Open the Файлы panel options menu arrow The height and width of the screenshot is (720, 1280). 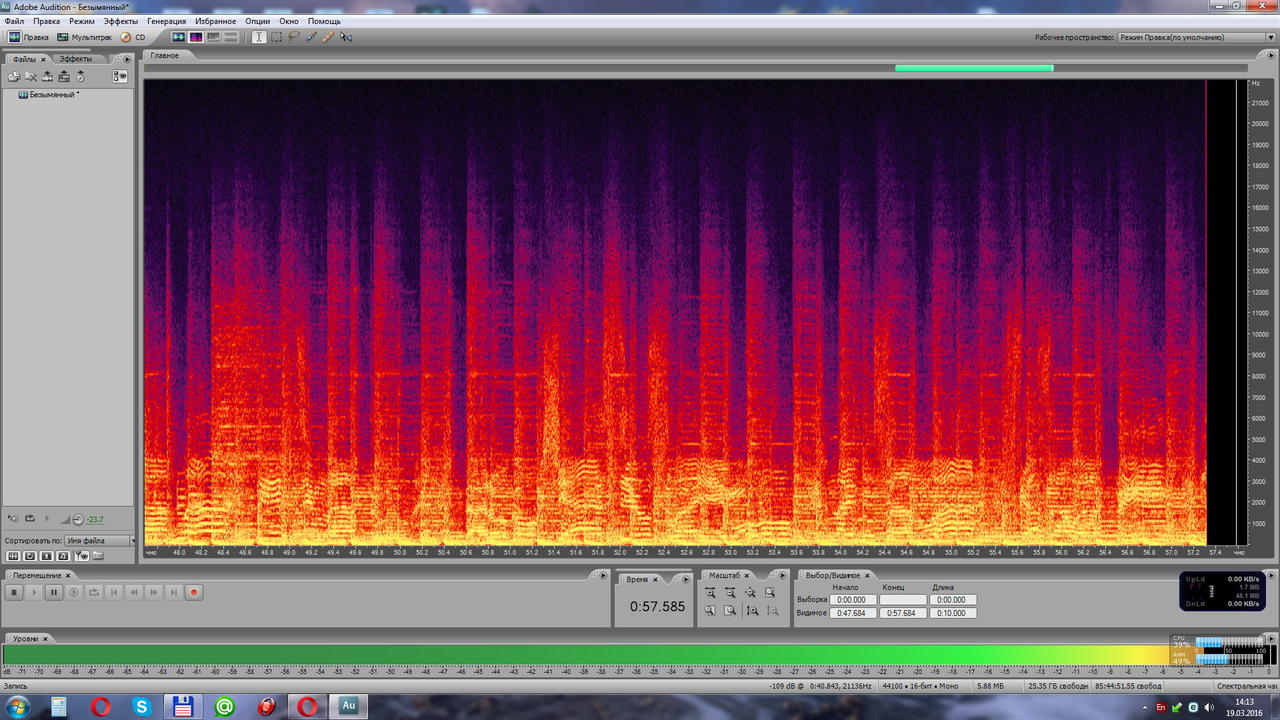click(127, 59)
